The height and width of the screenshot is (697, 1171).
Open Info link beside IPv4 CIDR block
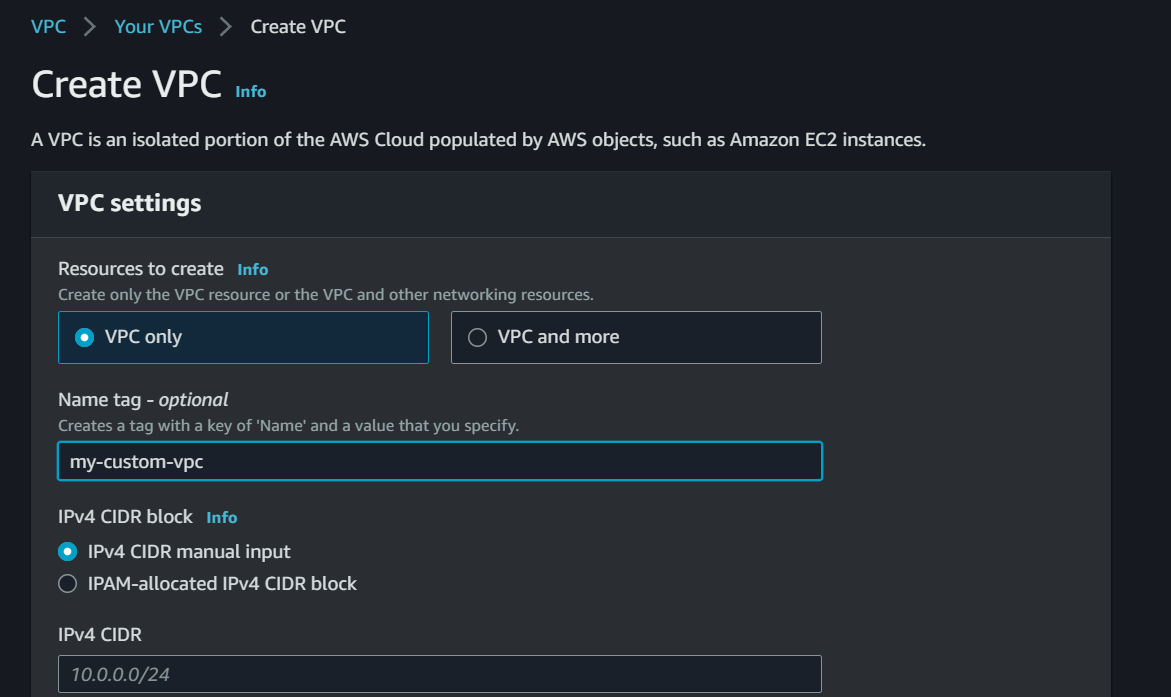(222, 518)
